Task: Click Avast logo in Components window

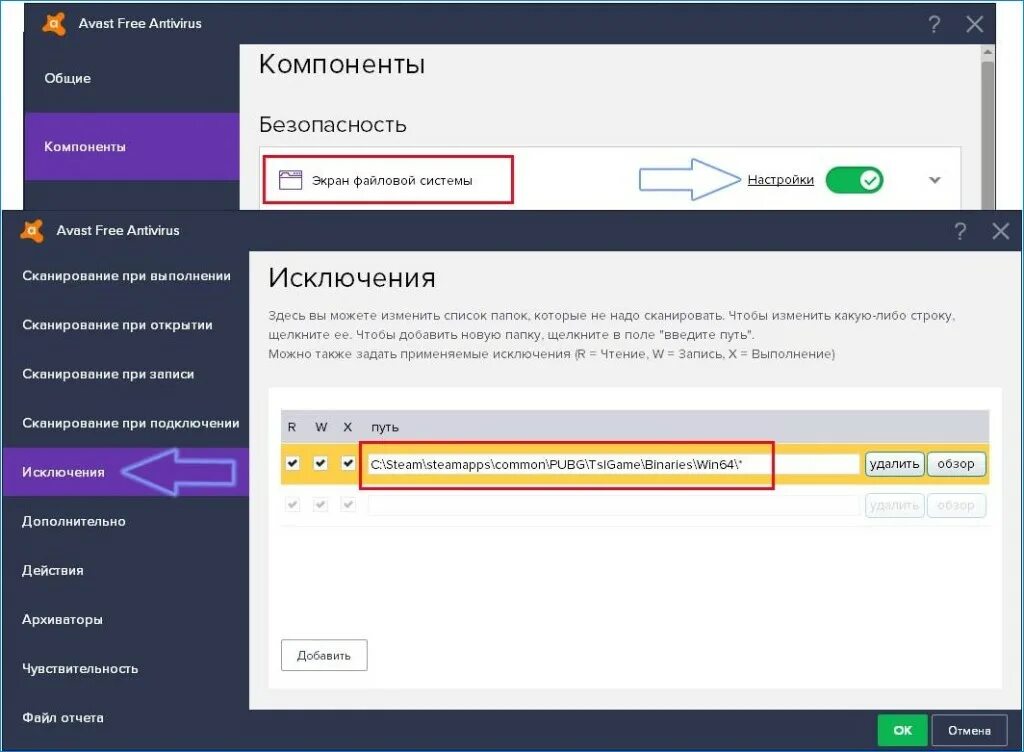Action: pos(54,24)
